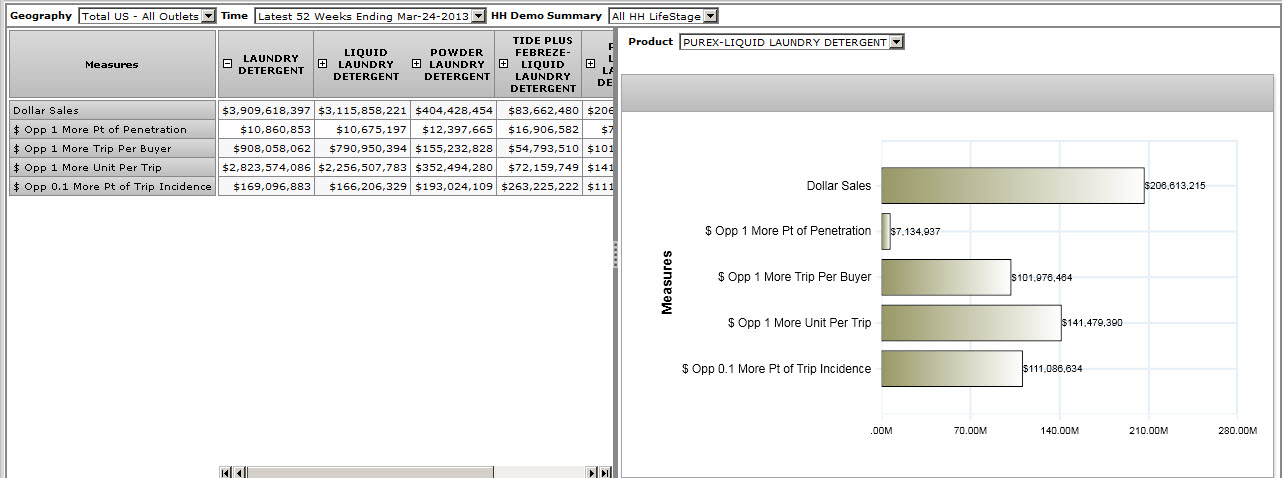Jump to first column with scroll-start arrow
1282x478 pixels.
point(225,472)
